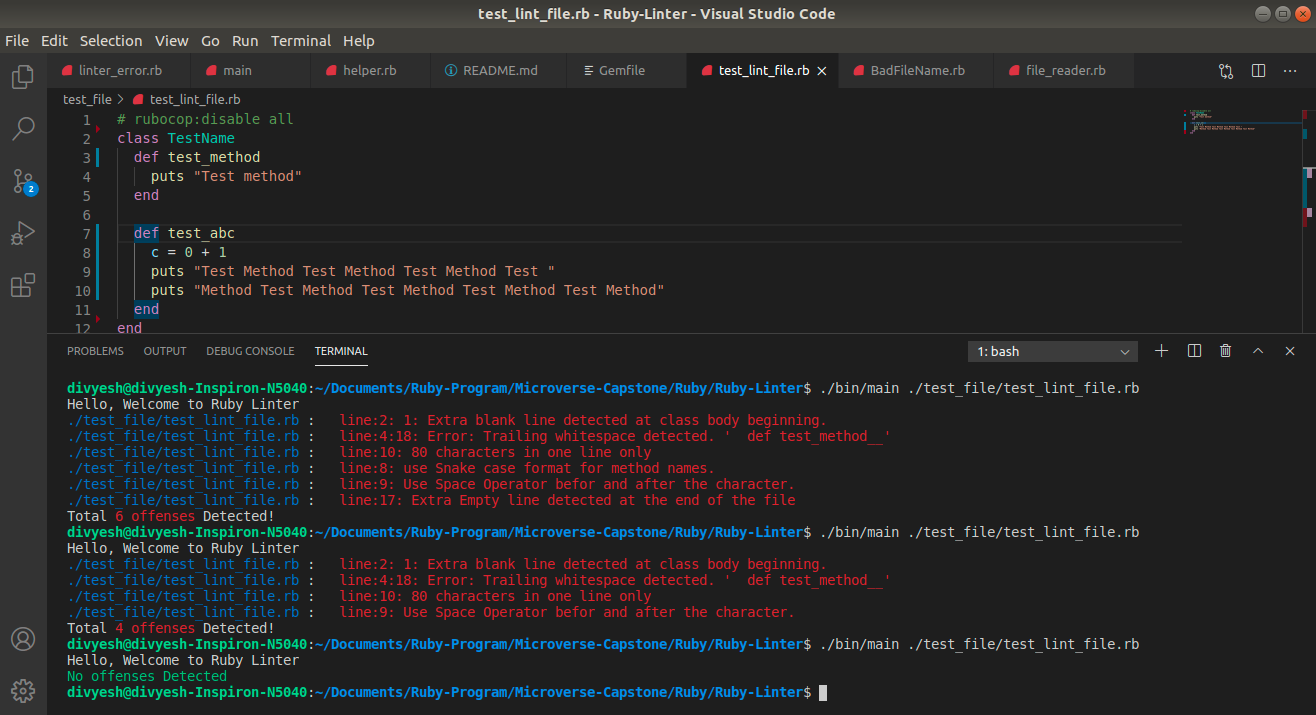Image resolution: width=1316 pixels, height=715 pixels.
Task: Click the Open Changes compare icon
Action: click(1226, 71)
